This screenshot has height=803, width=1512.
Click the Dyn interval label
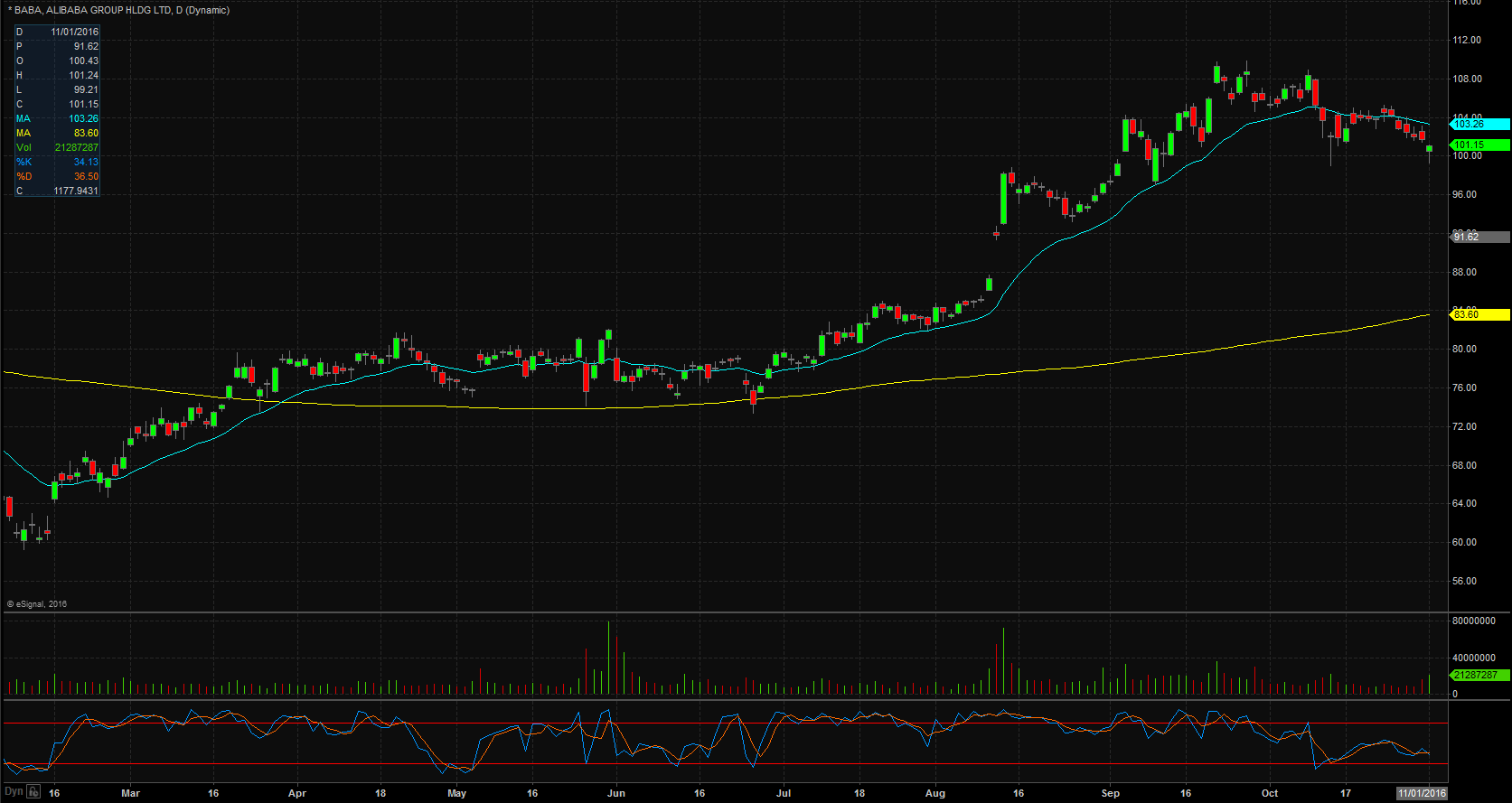pyautogui.click(x=14, y=792)
